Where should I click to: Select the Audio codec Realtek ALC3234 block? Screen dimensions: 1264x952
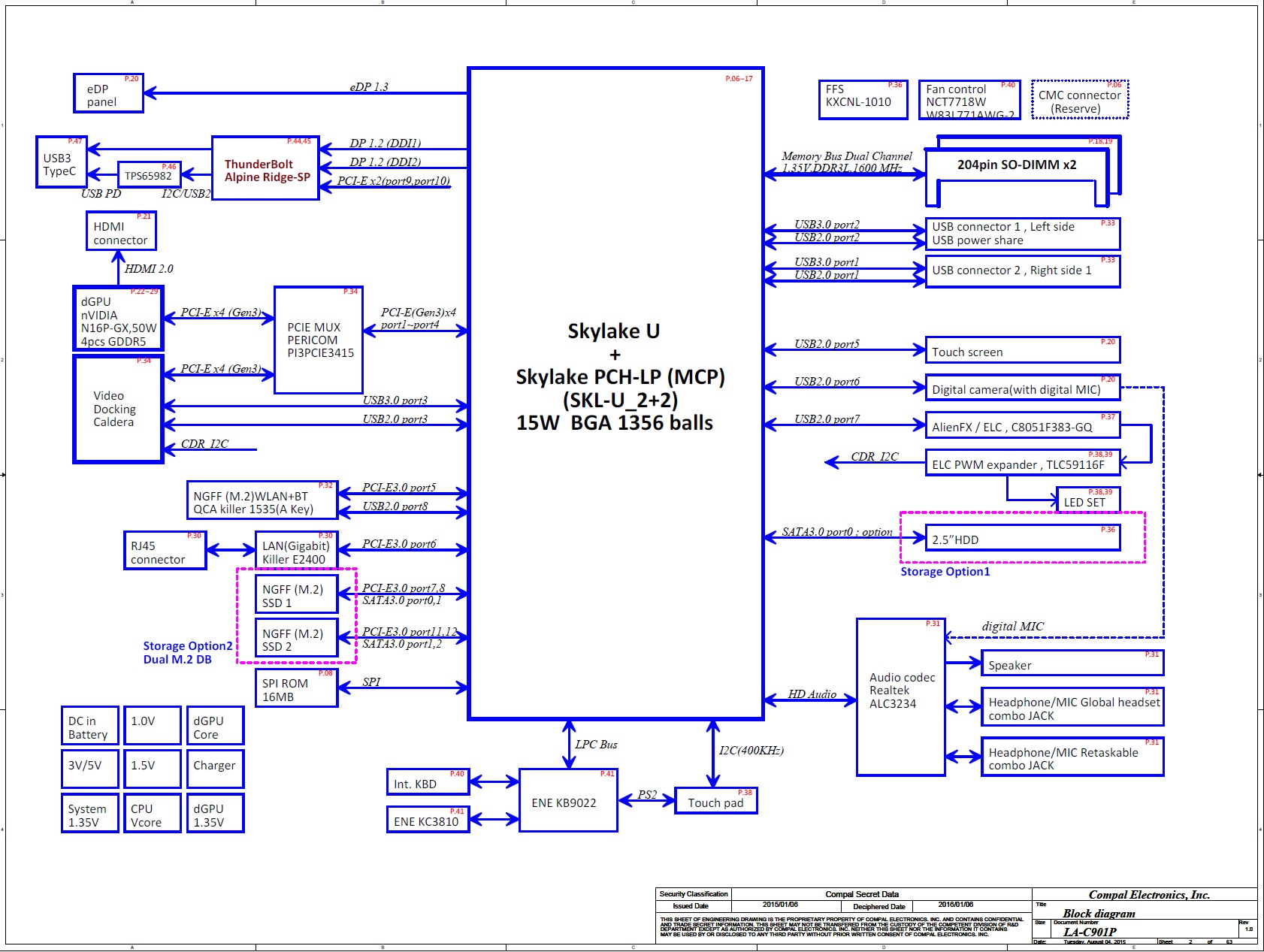coord(900,697)
